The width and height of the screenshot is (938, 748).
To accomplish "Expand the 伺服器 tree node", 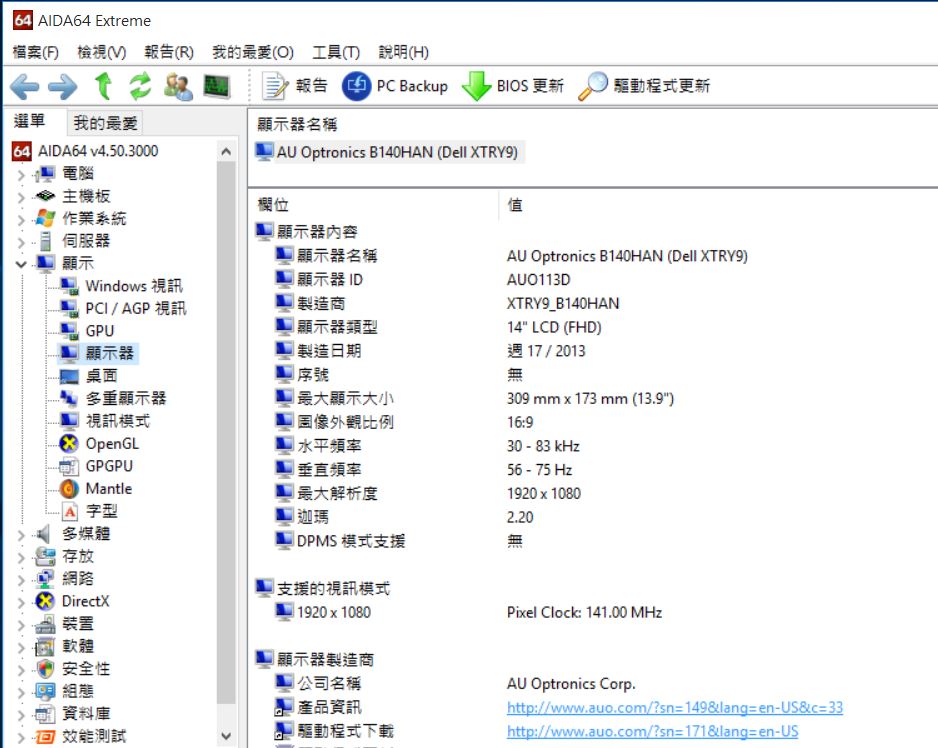I will point(21,242).
